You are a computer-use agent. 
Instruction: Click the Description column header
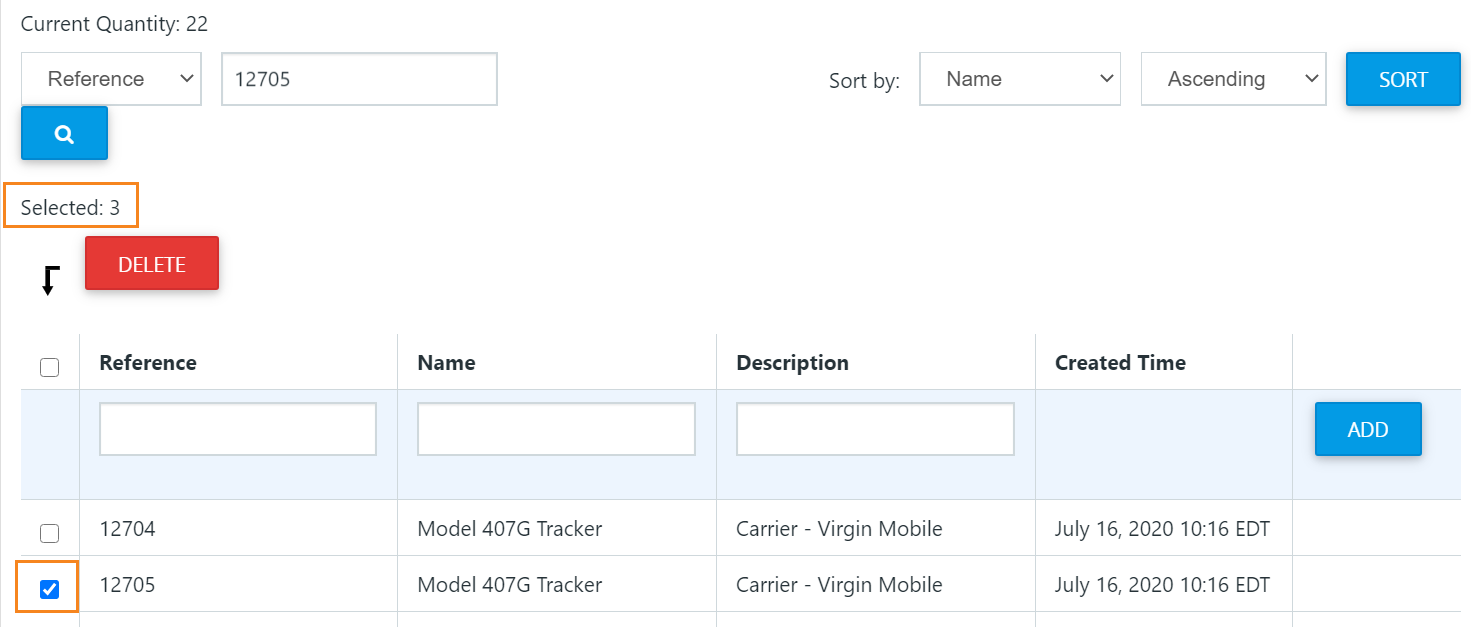click(792, 363)
